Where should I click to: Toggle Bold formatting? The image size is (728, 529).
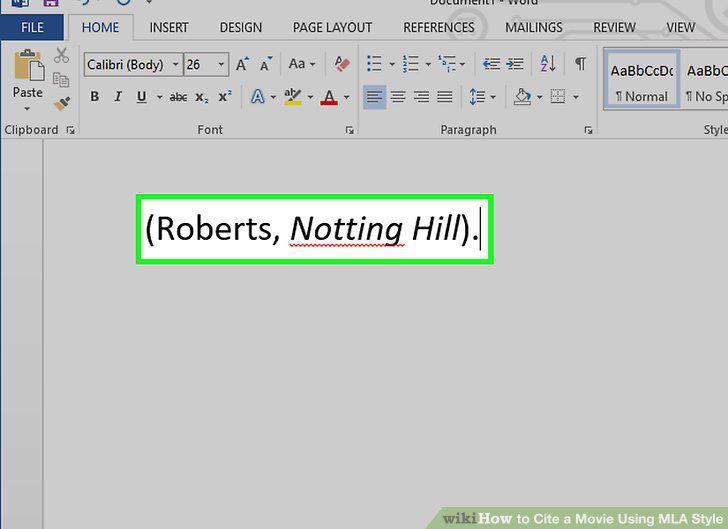[95, 97]
